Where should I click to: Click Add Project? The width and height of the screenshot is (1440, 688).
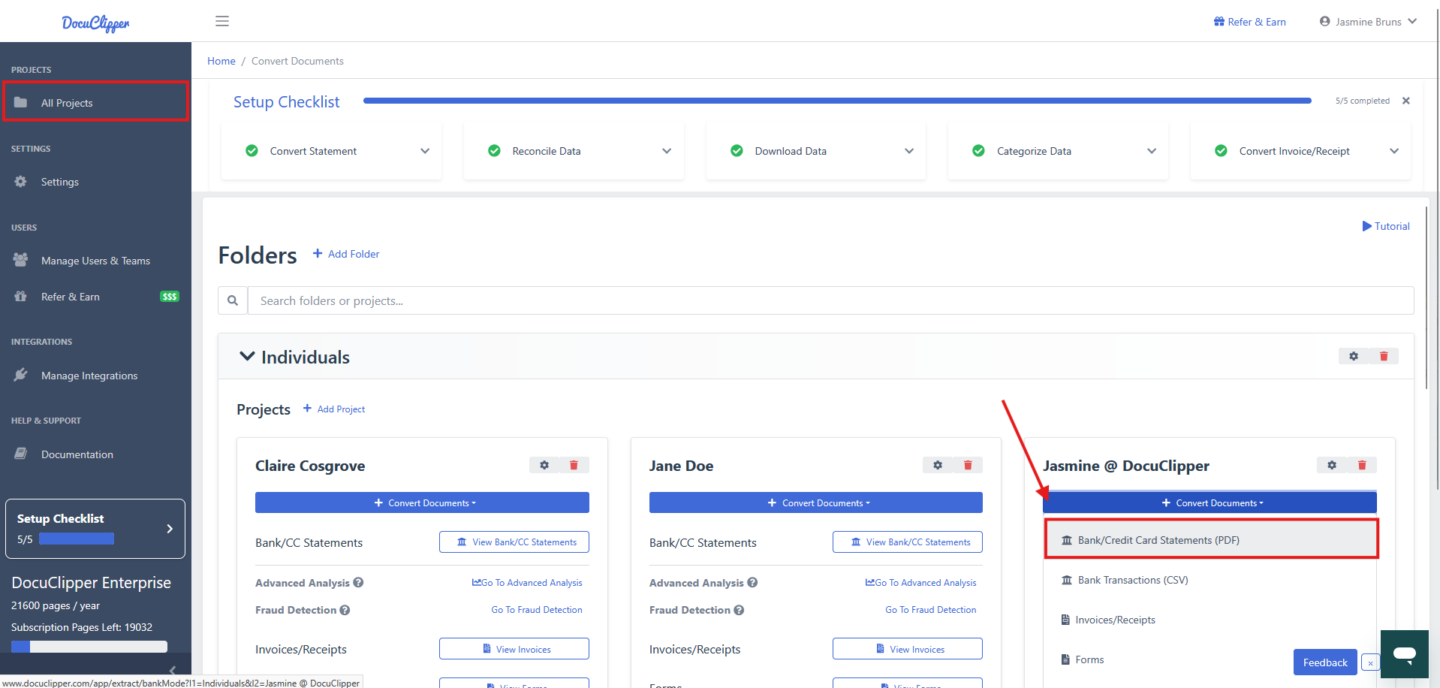click(334, 409)
